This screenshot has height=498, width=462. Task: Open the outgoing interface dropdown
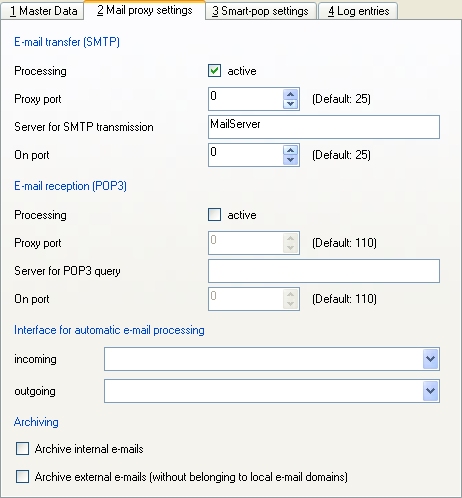pyautogui.click(x=430, y=391)
